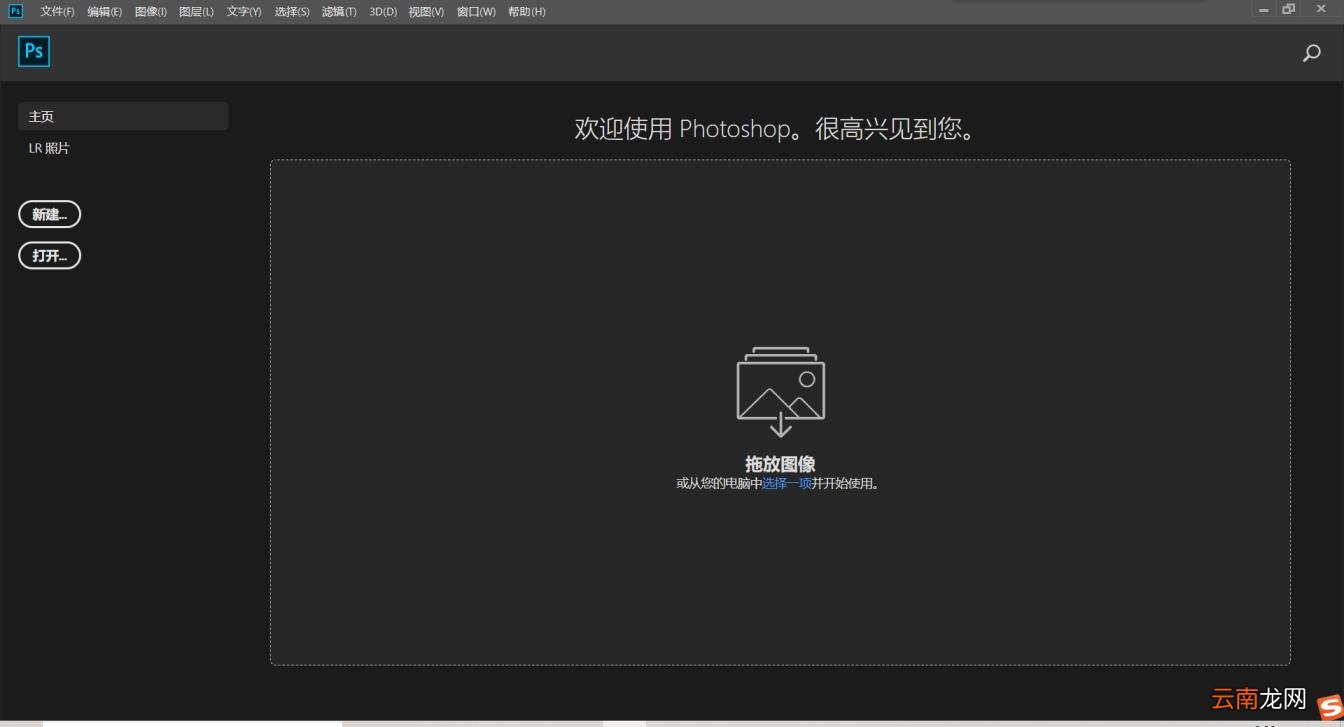Click the drop image placeholder icon

click(x=781, y=391)
